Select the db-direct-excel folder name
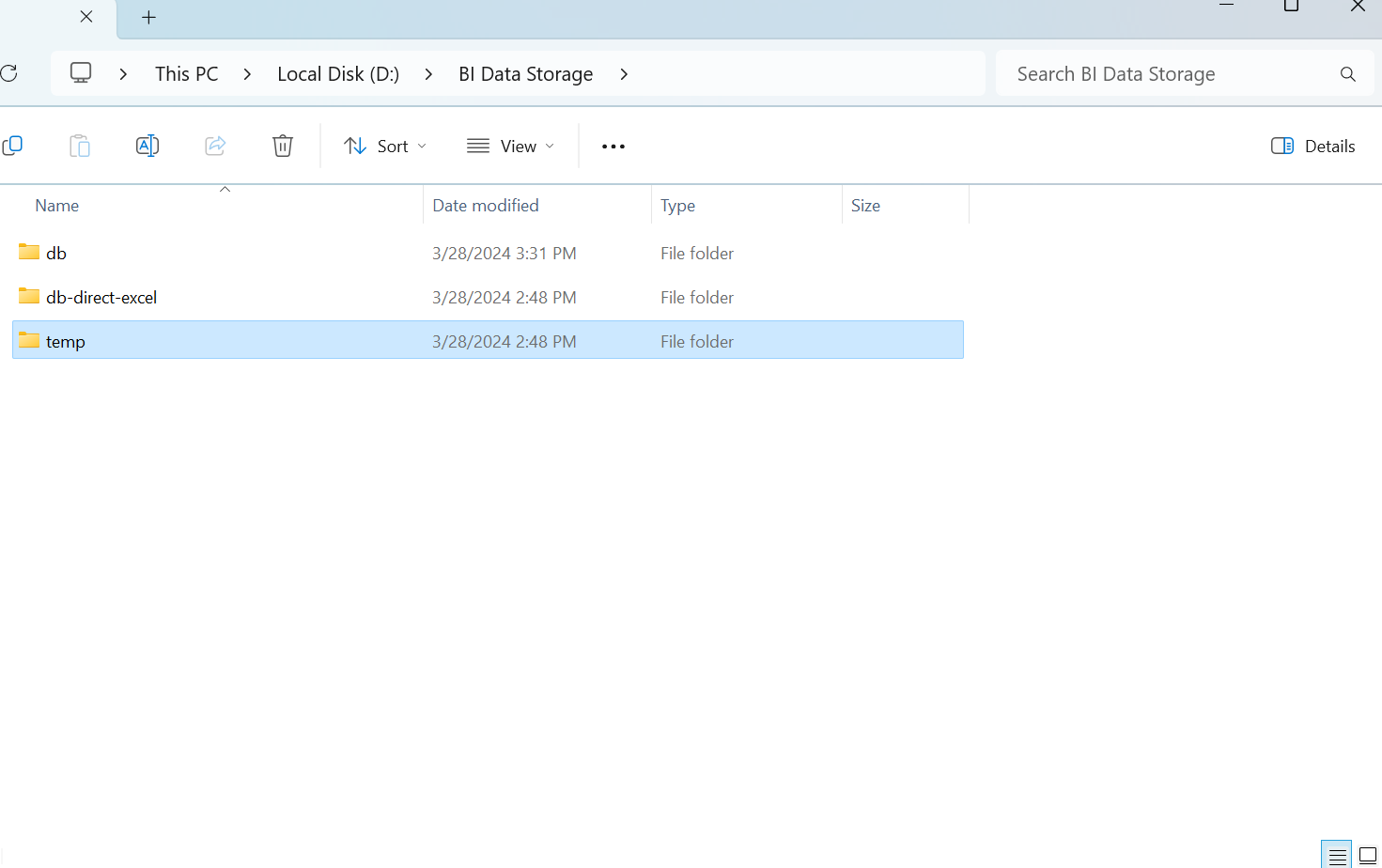 101,297
